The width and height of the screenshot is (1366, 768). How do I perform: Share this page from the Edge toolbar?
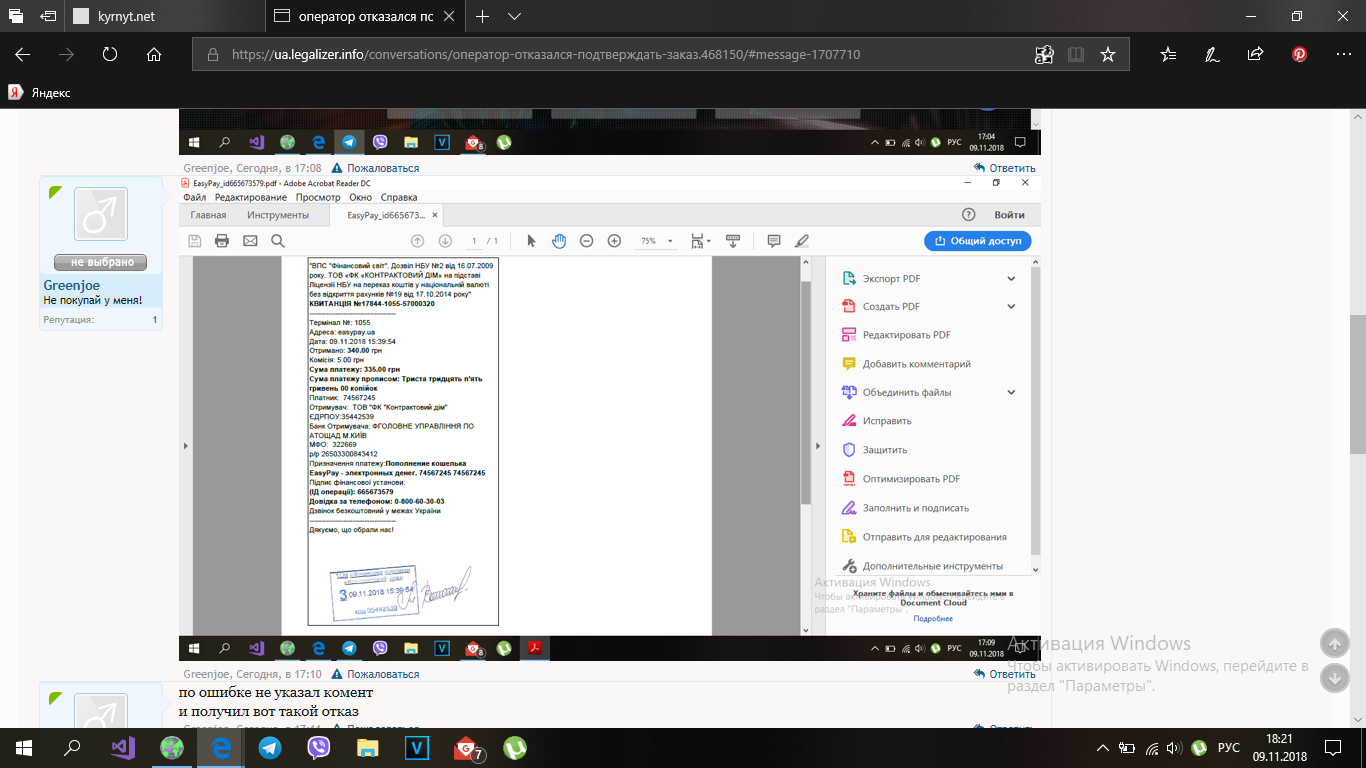point(1256,55)
